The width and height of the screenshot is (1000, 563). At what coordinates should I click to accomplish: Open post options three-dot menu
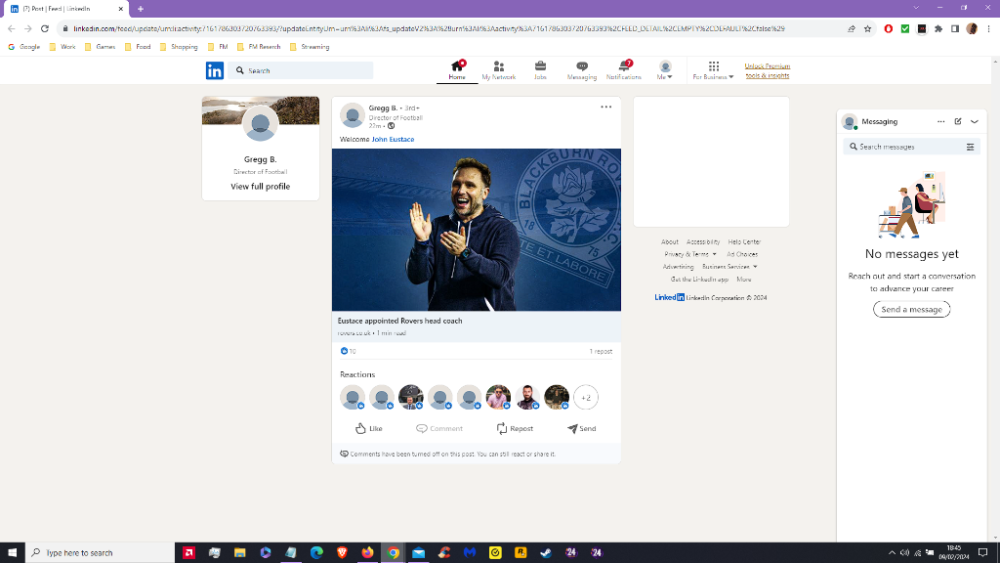point(606,107)
